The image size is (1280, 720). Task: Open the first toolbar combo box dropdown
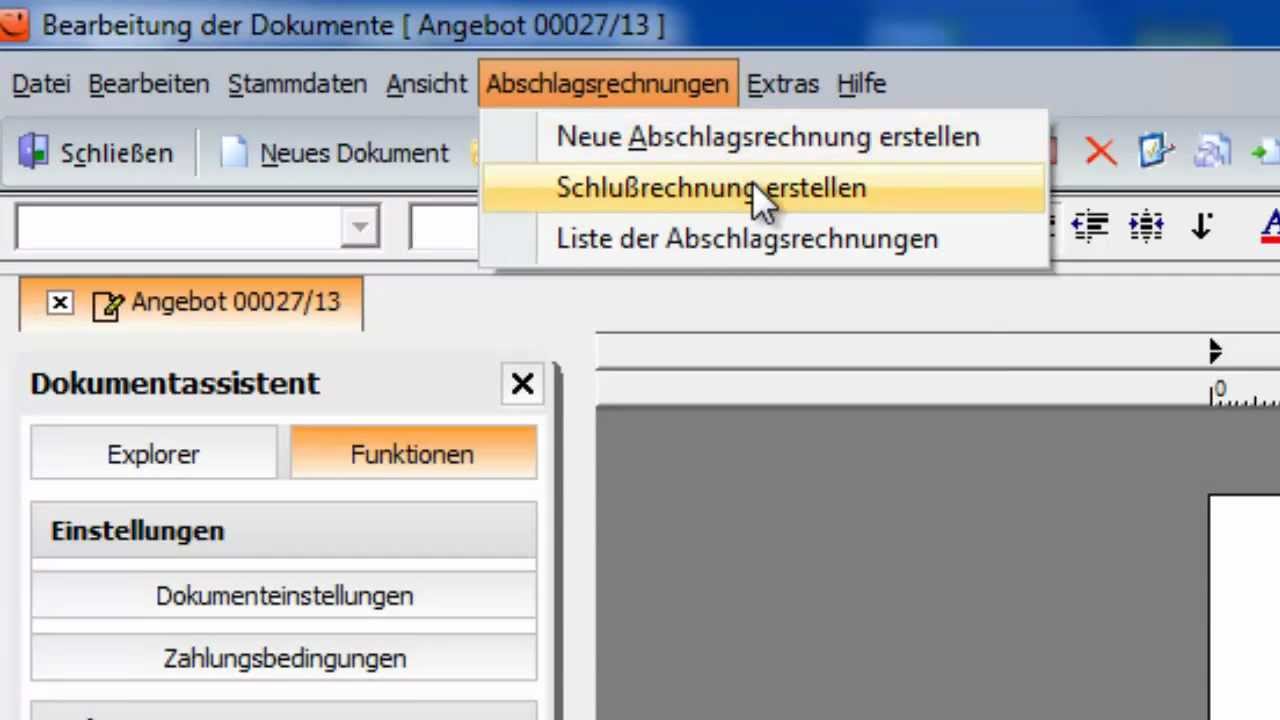[x=359, y=228]
